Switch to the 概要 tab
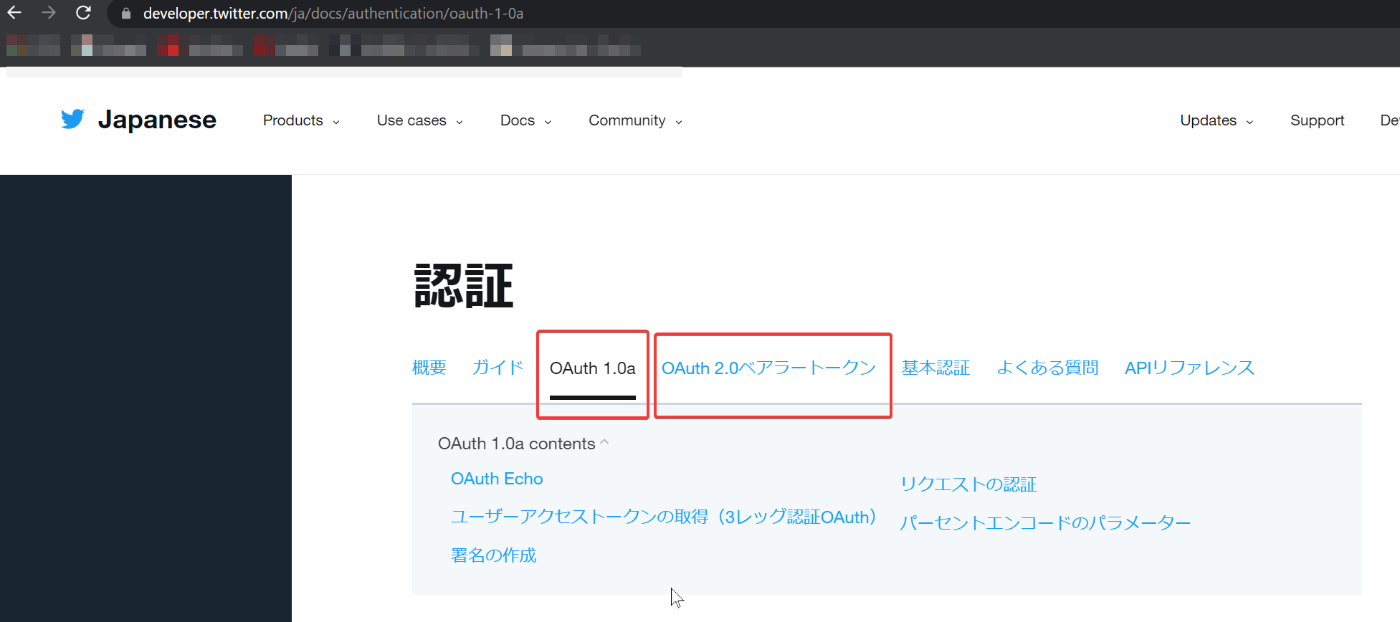The height and width of the screenshot is (622, 1400). tap(429, 368)
